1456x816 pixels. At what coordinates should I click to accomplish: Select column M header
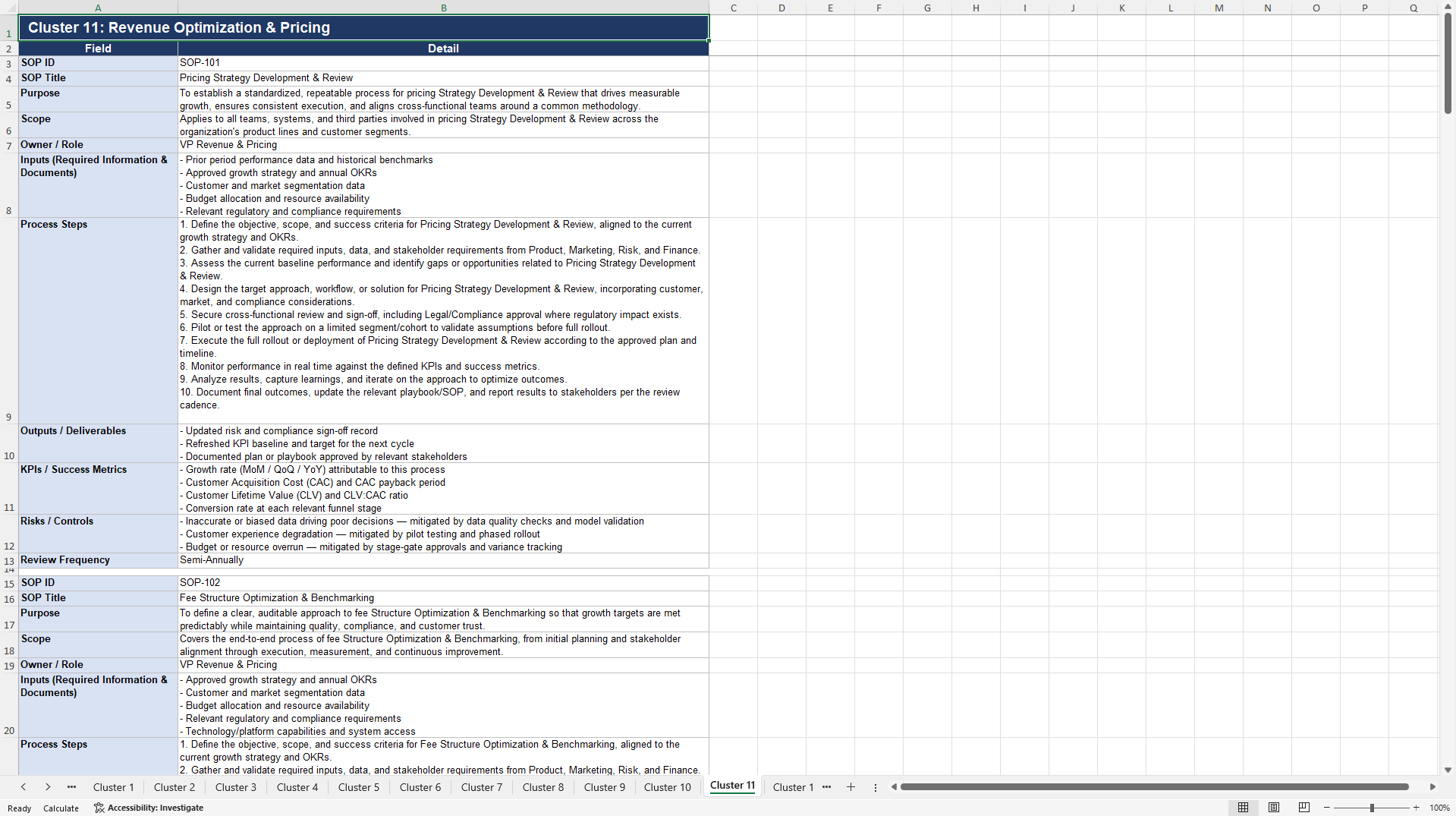(x=1219, y=8)
